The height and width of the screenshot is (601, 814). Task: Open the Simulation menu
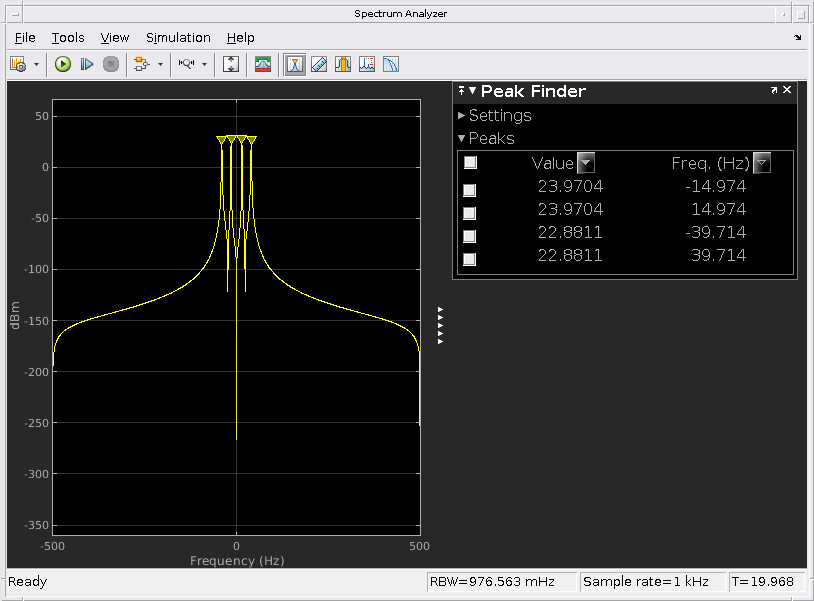point(178,38)
